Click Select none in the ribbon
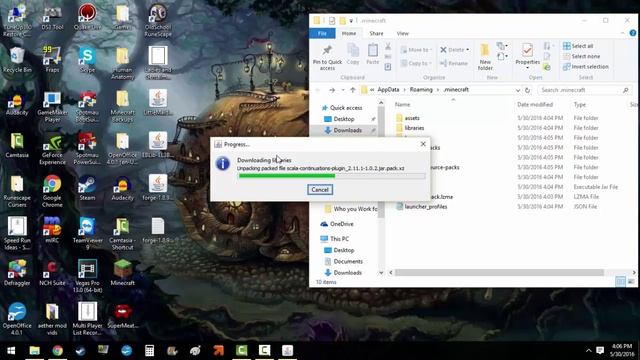The height and width of the screenshot is (360, 640). click(582, 56)
